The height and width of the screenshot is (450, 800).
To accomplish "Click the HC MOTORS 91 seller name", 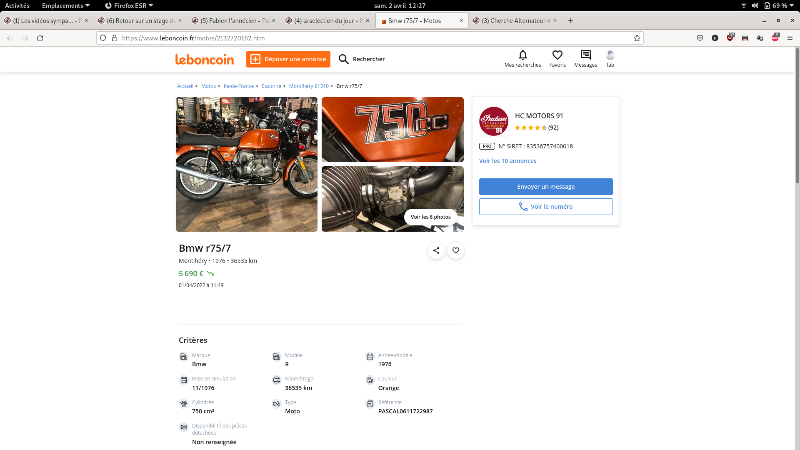I will point(539,116).
